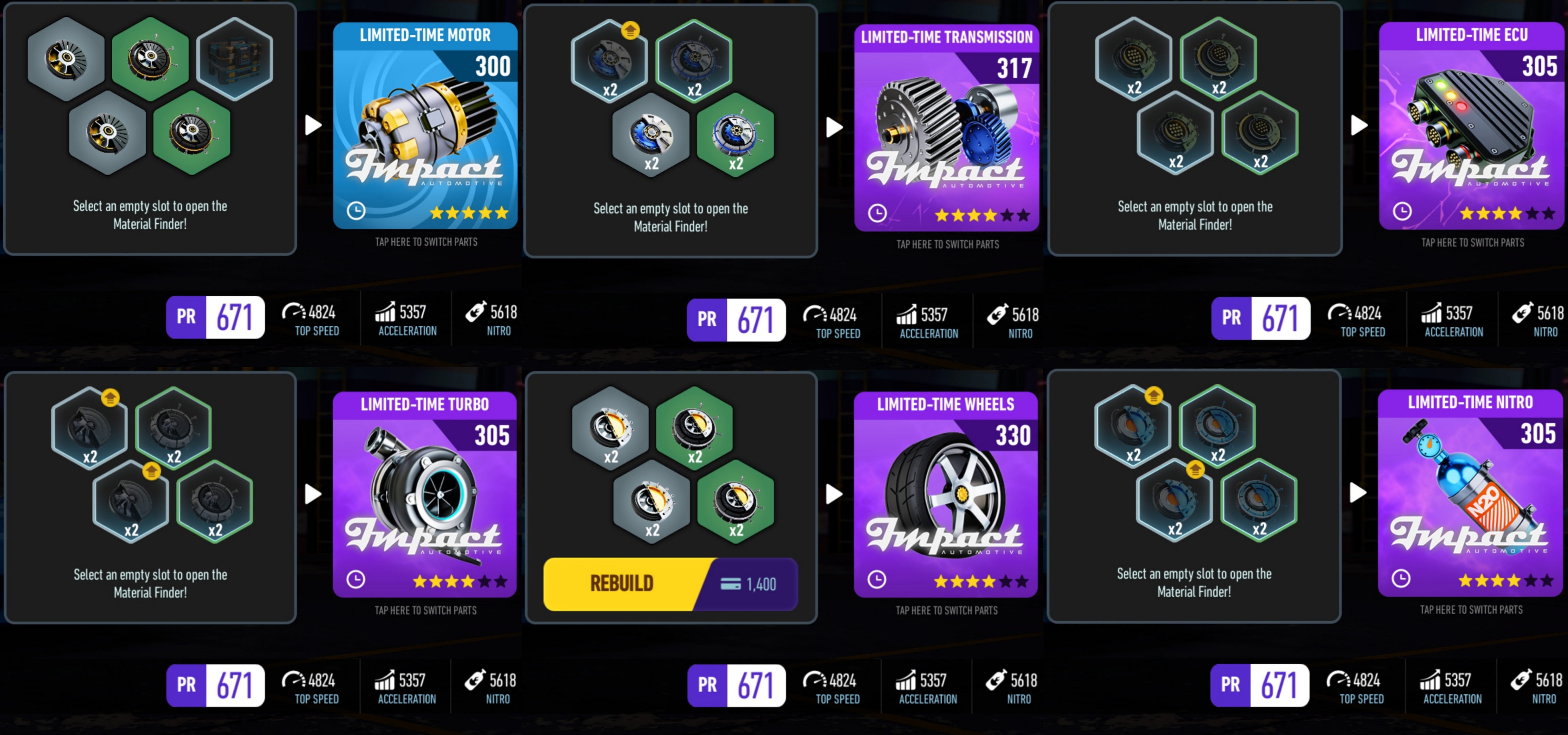Click arrow beside Limited-Time ECU card

point(1359,126)
